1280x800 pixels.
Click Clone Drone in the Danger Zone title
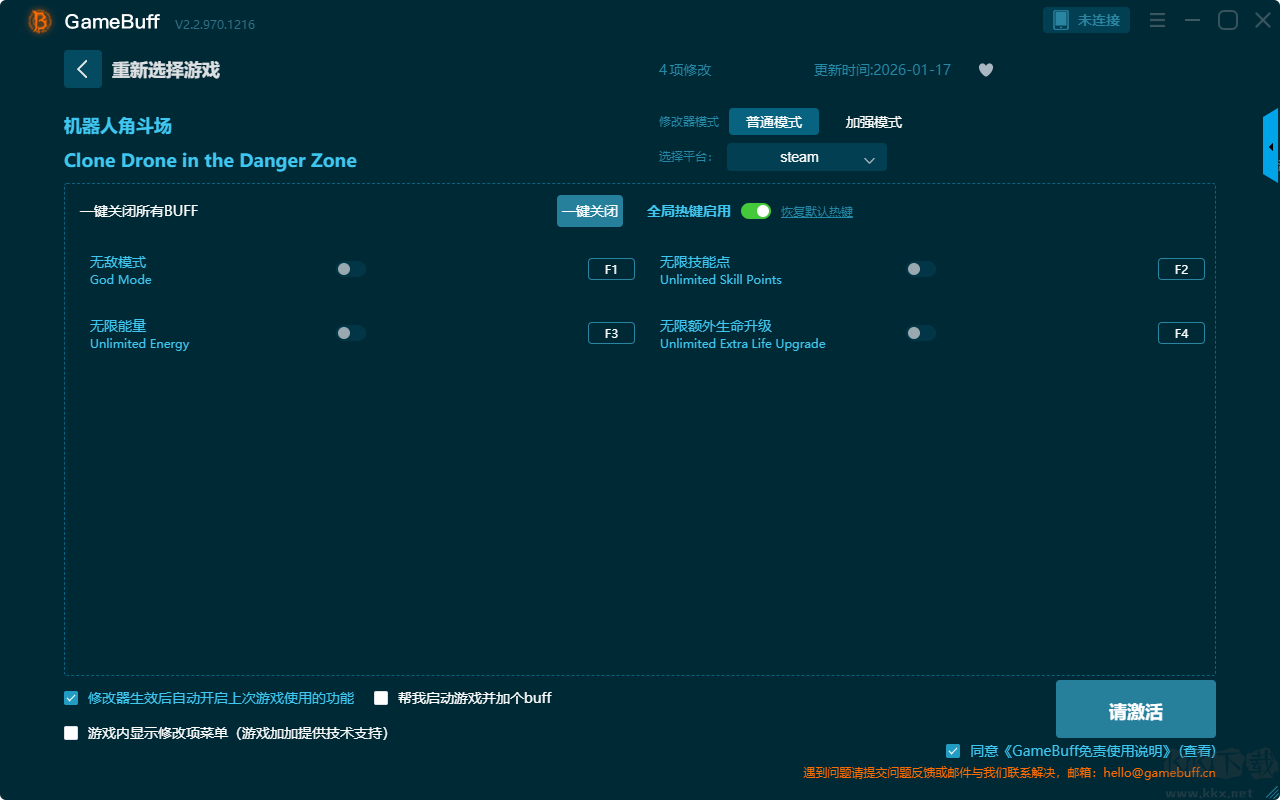click(210, 161)
